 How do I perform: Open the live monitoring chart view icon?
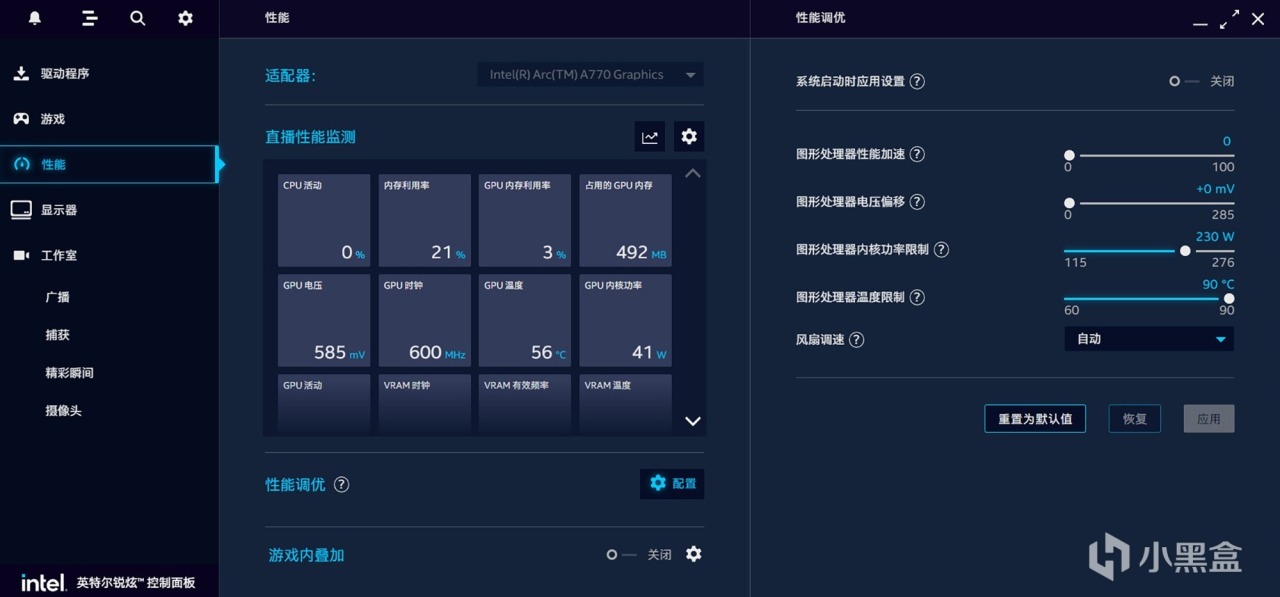[x=650, y=137]
